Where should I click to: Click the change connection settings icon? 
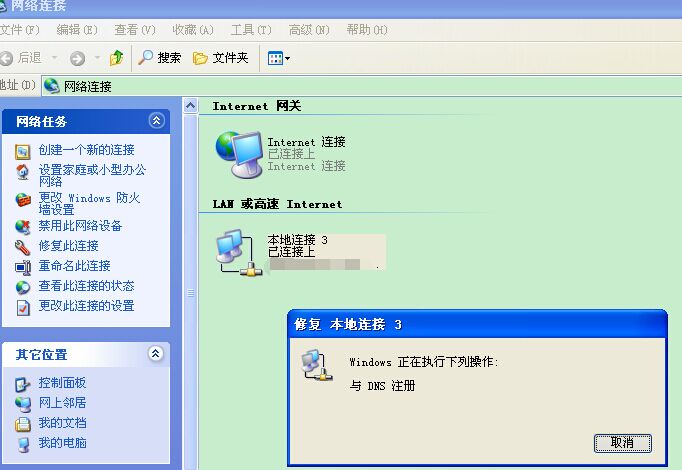23,307
